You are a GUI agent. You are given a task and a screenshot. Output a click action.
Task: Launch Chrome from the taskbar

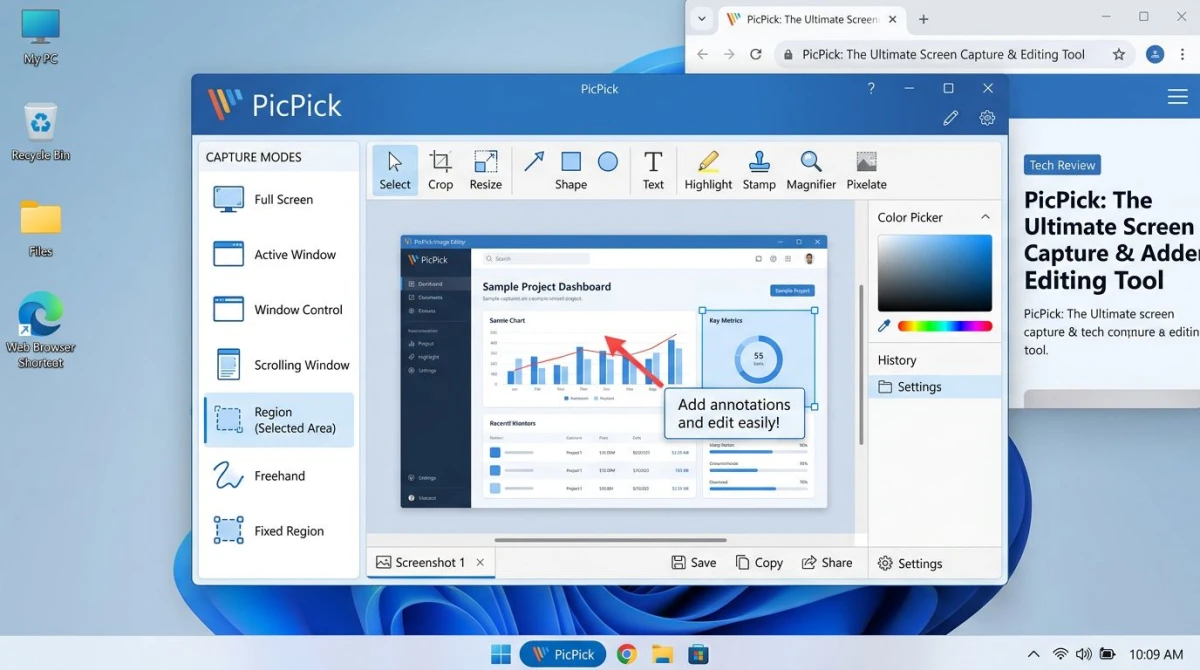tap(627, 654)
